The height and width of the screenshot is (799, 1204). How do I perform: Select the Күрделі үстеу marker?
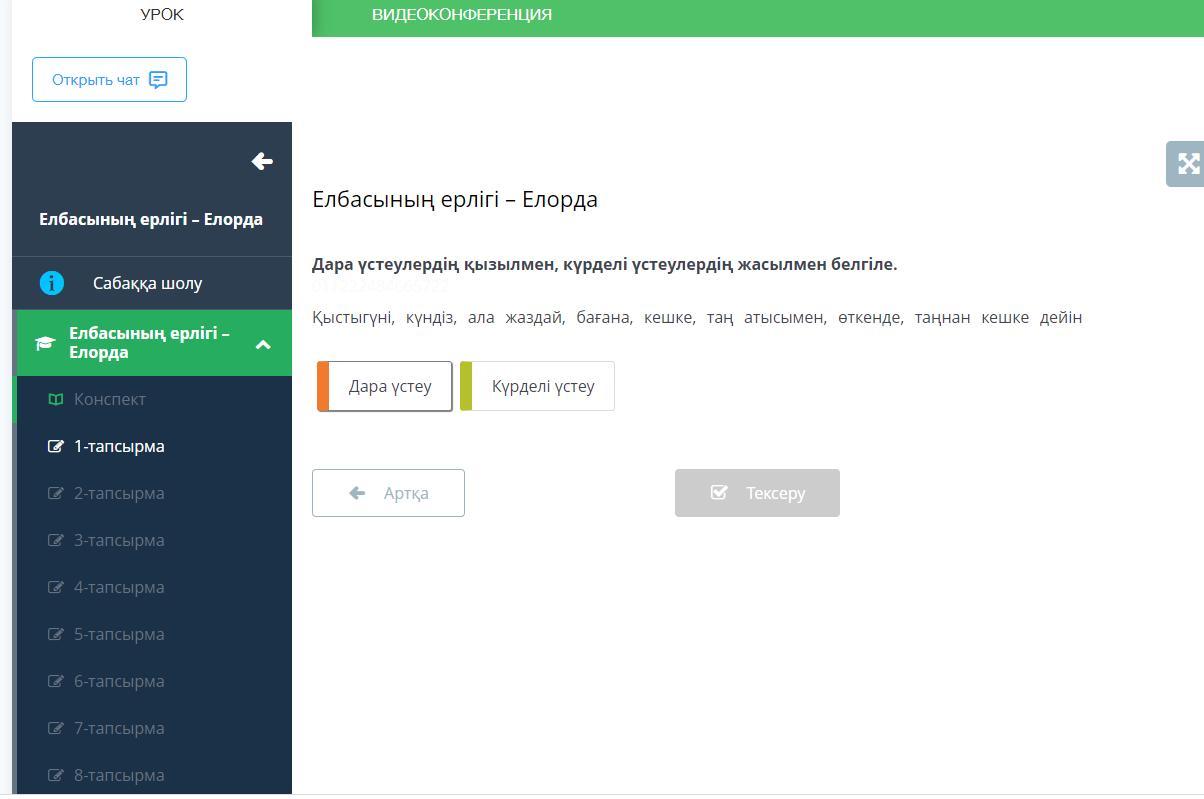point(537,386)
